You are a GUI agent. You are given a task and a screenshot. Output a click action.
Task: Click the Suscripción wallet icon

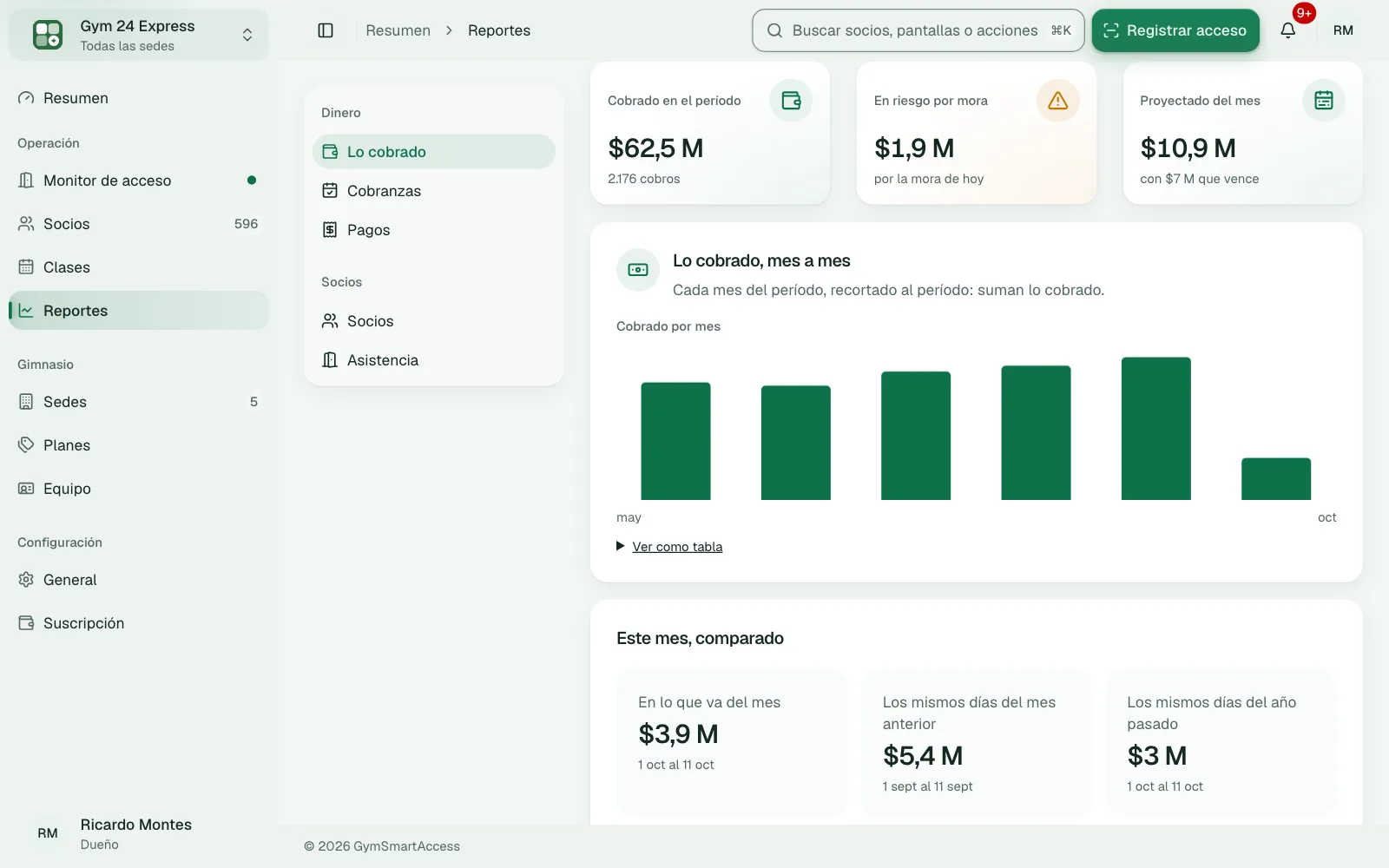[26, 623]
